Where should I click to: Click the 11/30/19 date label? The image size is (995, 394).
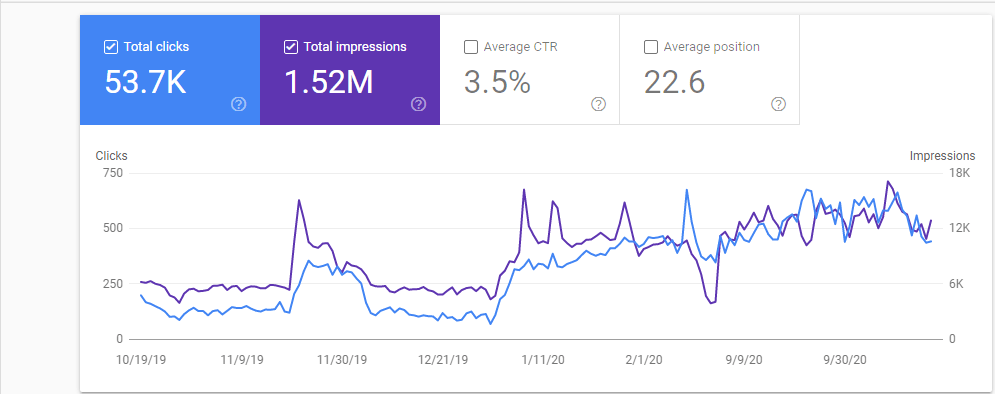(x=342, y=360)
